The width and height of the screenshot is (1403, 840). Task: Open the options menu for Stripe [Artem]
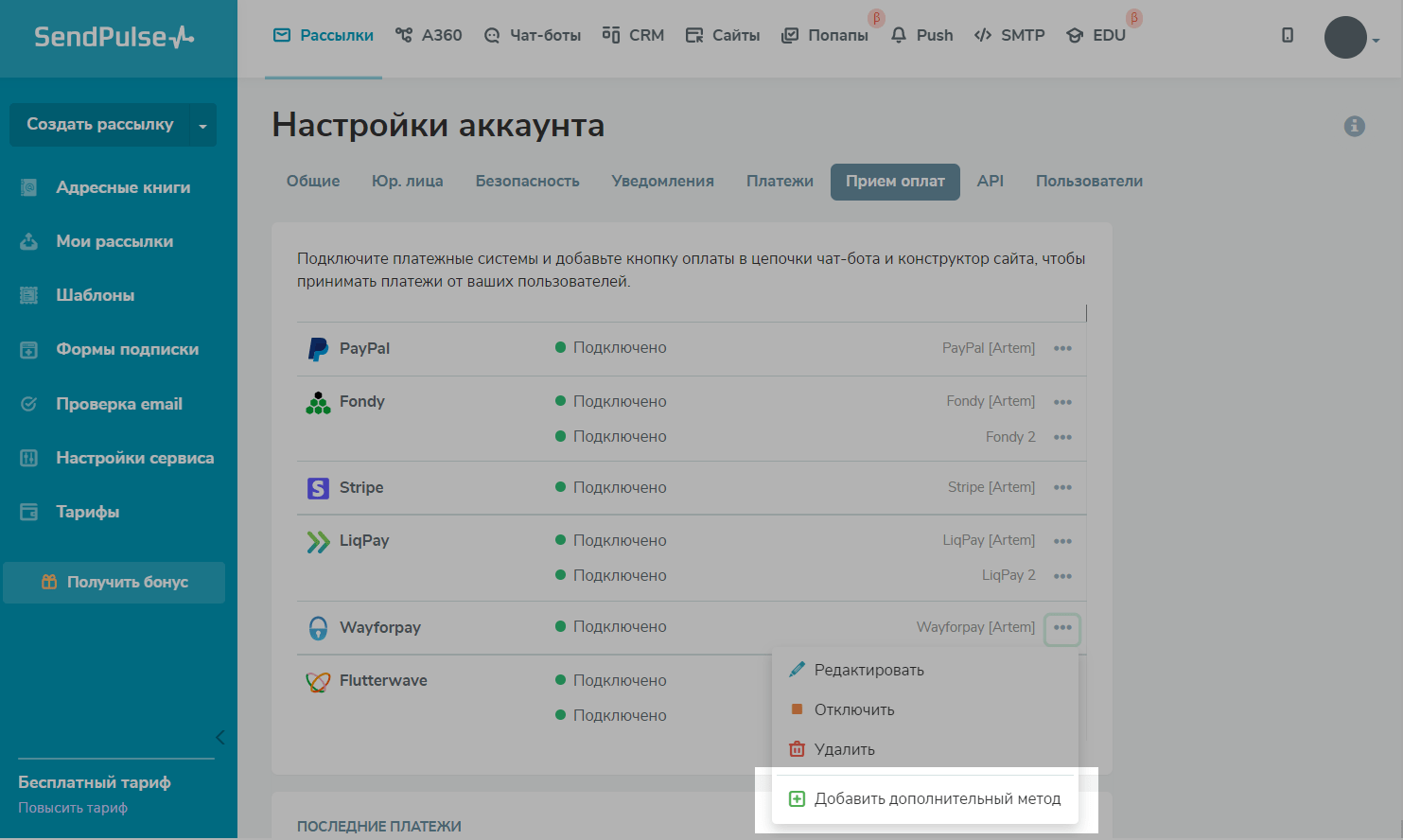click(1062, 487)
